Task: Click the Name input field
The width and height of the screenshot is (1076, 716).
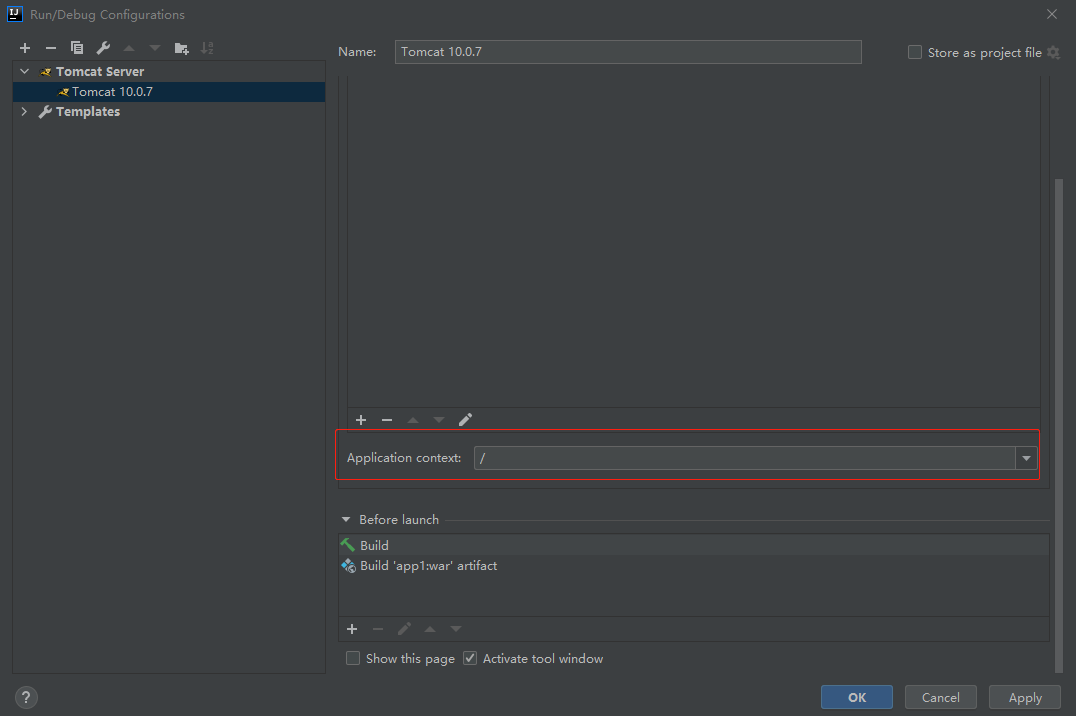Action: coord(628,52)
